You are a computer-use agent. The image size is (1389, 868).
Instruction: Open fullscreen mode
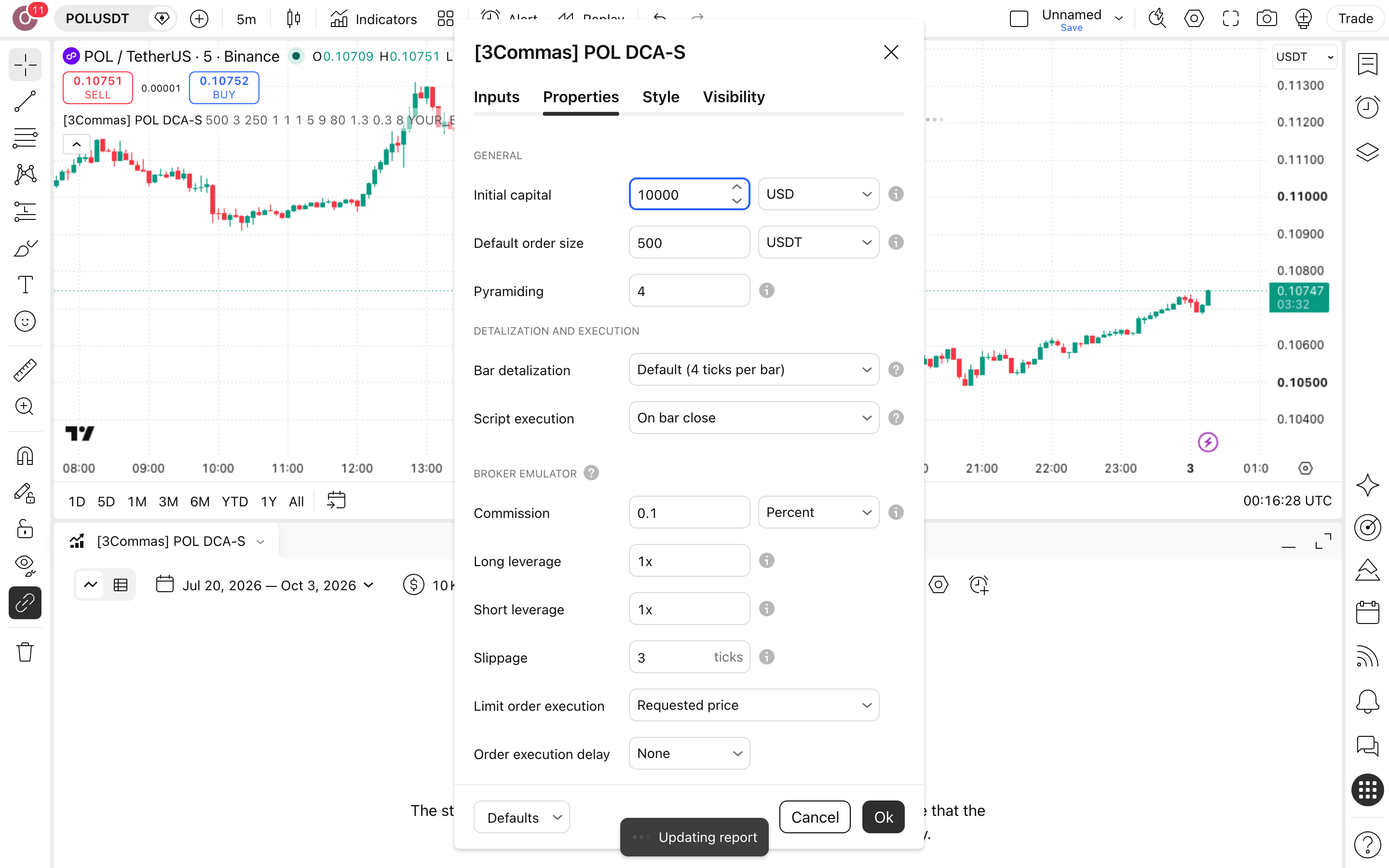(1231, 19)
